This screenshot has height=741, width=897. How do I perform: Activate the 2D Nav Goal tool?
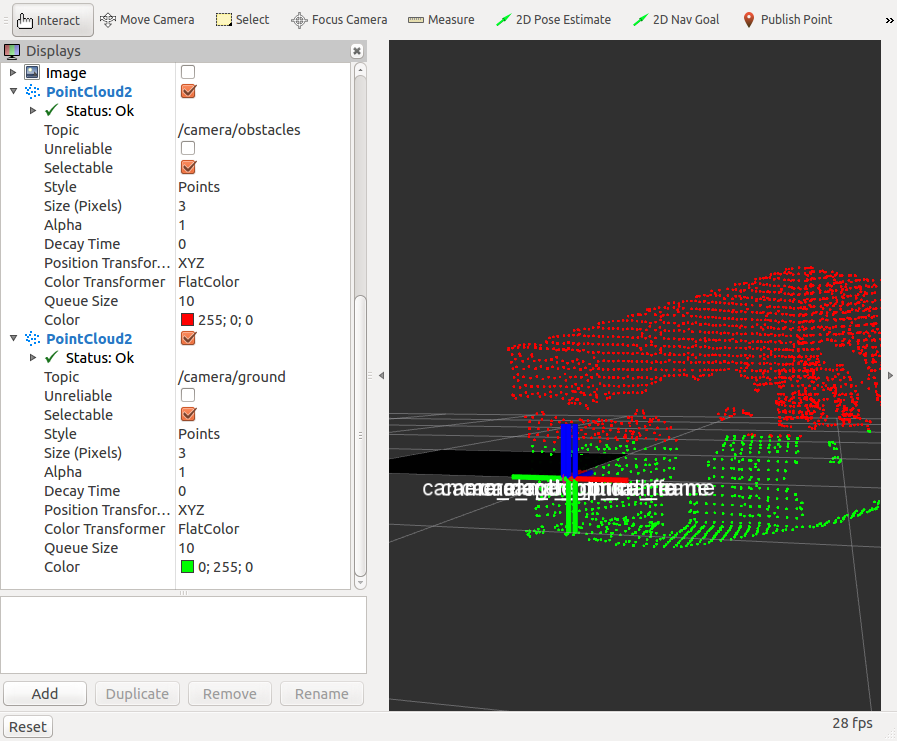pos(677,20)
